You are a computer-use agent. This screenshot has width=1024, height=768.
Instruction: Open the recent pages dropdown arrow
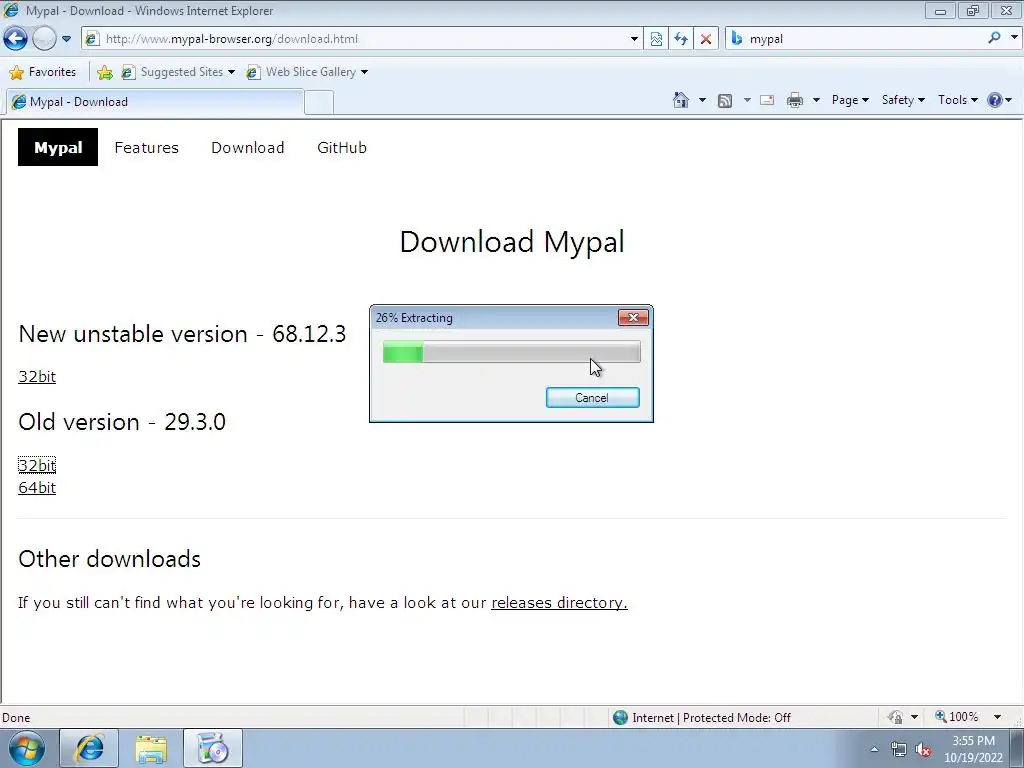point(67,39)
